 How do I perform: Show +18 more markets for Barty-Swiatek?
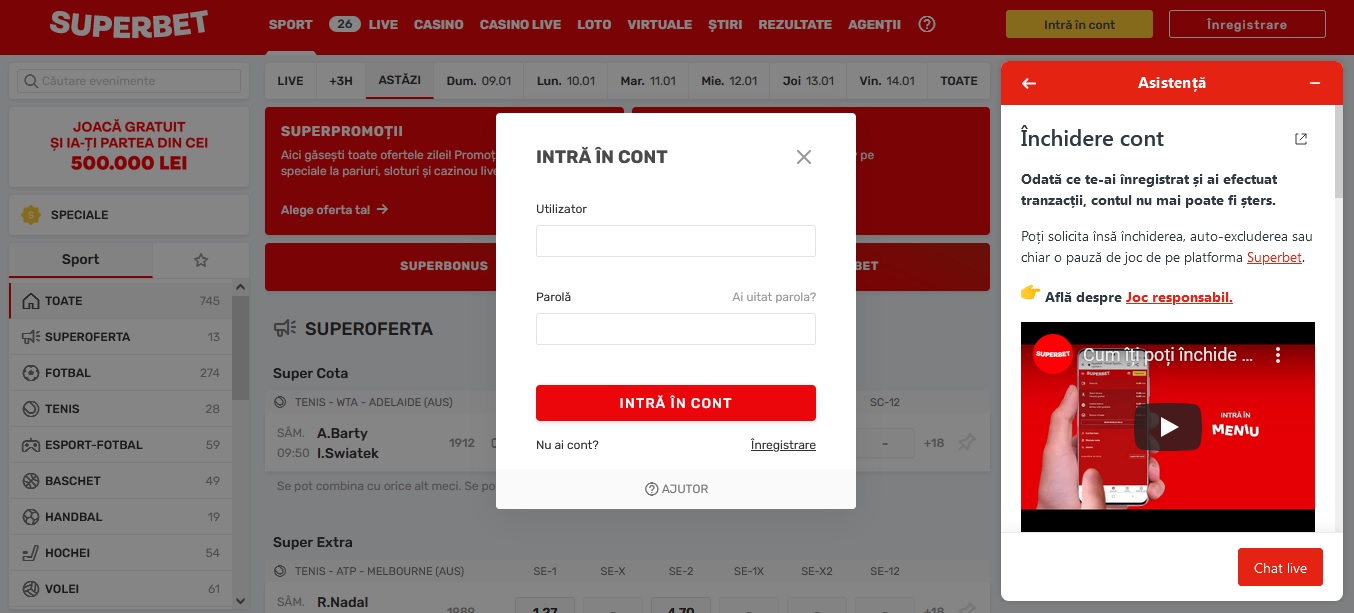tap(934, 443)
